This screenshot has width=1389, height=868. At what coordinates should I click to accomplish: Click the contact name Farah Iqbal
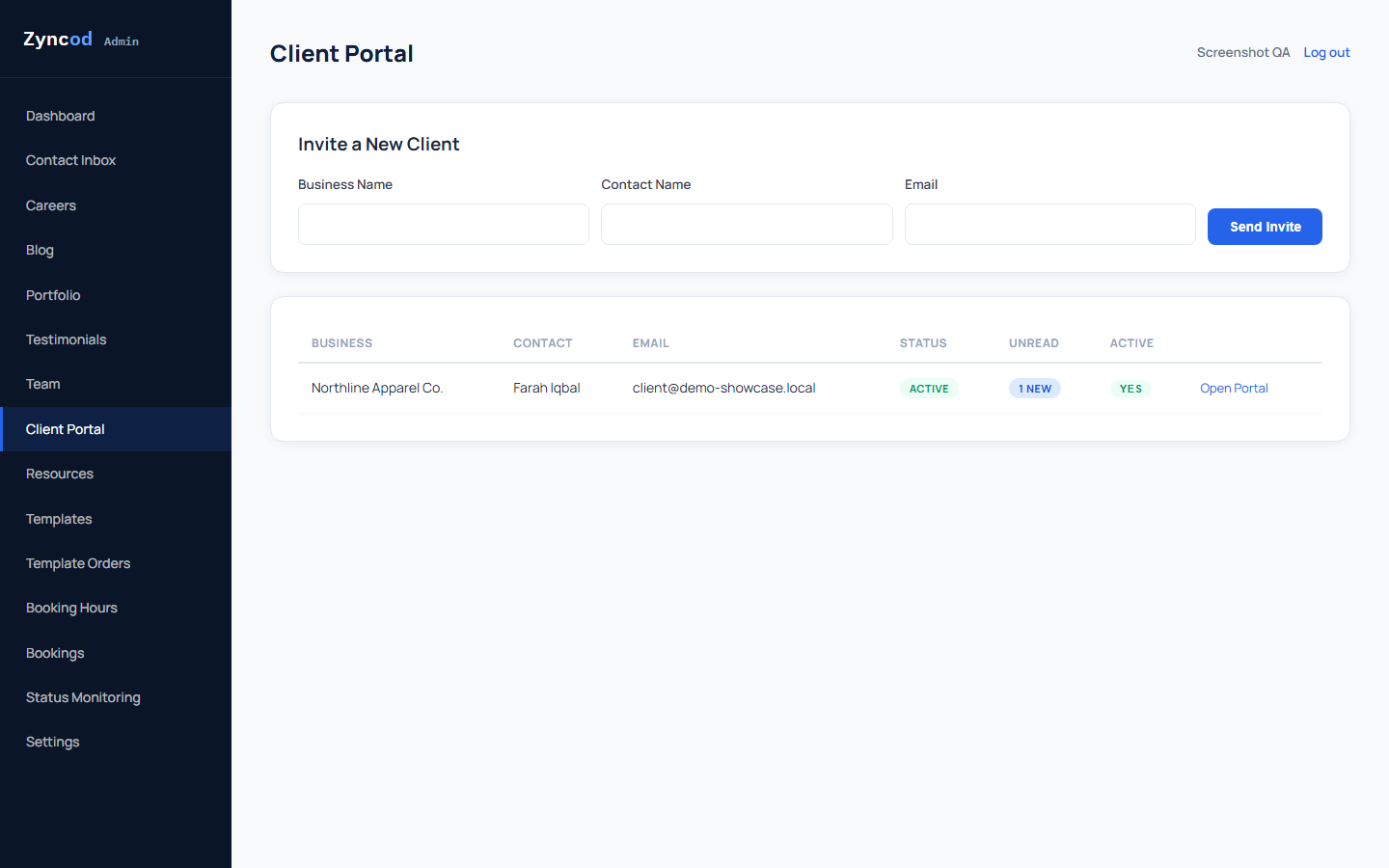click(547, 388)
